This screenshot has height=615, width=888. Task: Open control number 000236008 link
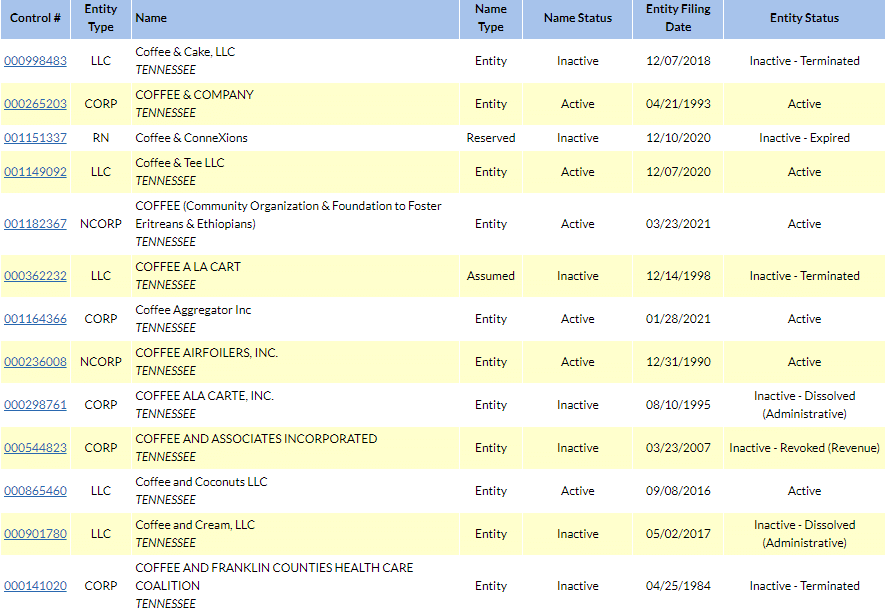pos(35,362)
